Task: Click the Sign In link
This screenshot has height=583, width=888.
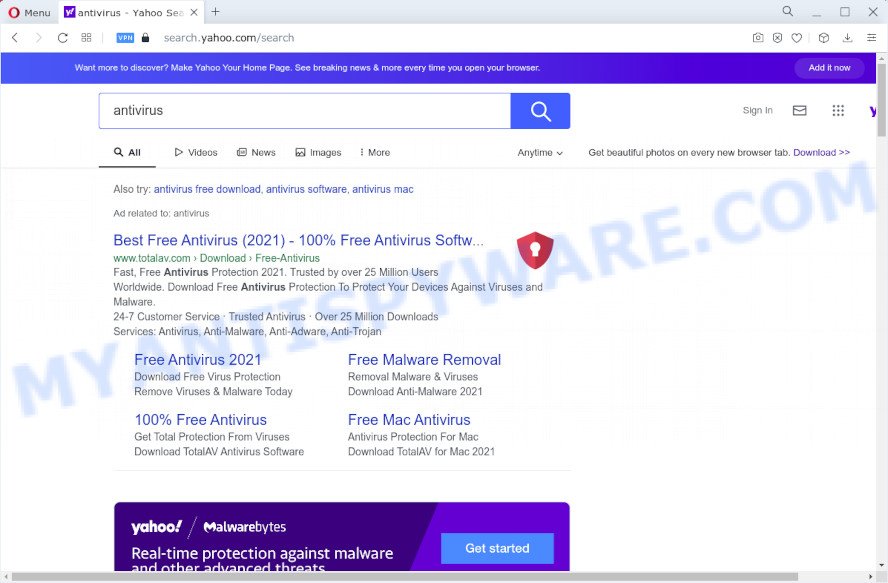Action: pyautogui.click(x=757, y=110)
